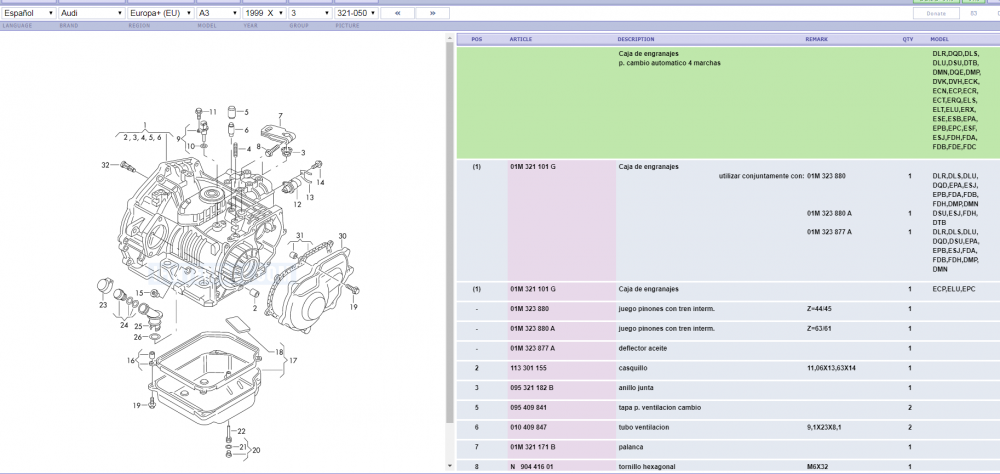Click model codes ECP,ELU,EPC cell
This screenshot has width=1000, height=474.
coord(953,289)
